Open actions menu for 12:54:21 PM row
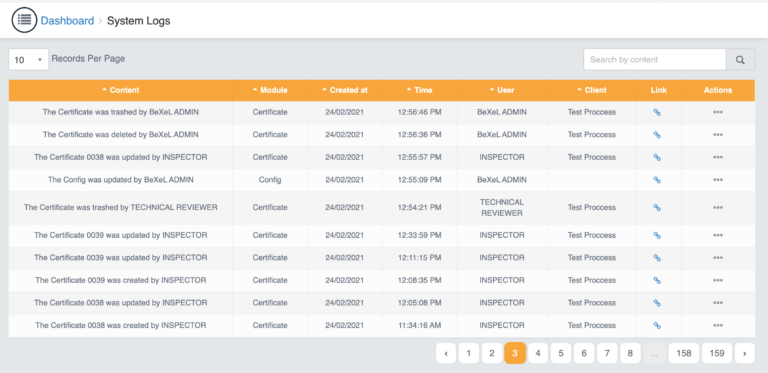The image size is (768, 373). (718, 208)
